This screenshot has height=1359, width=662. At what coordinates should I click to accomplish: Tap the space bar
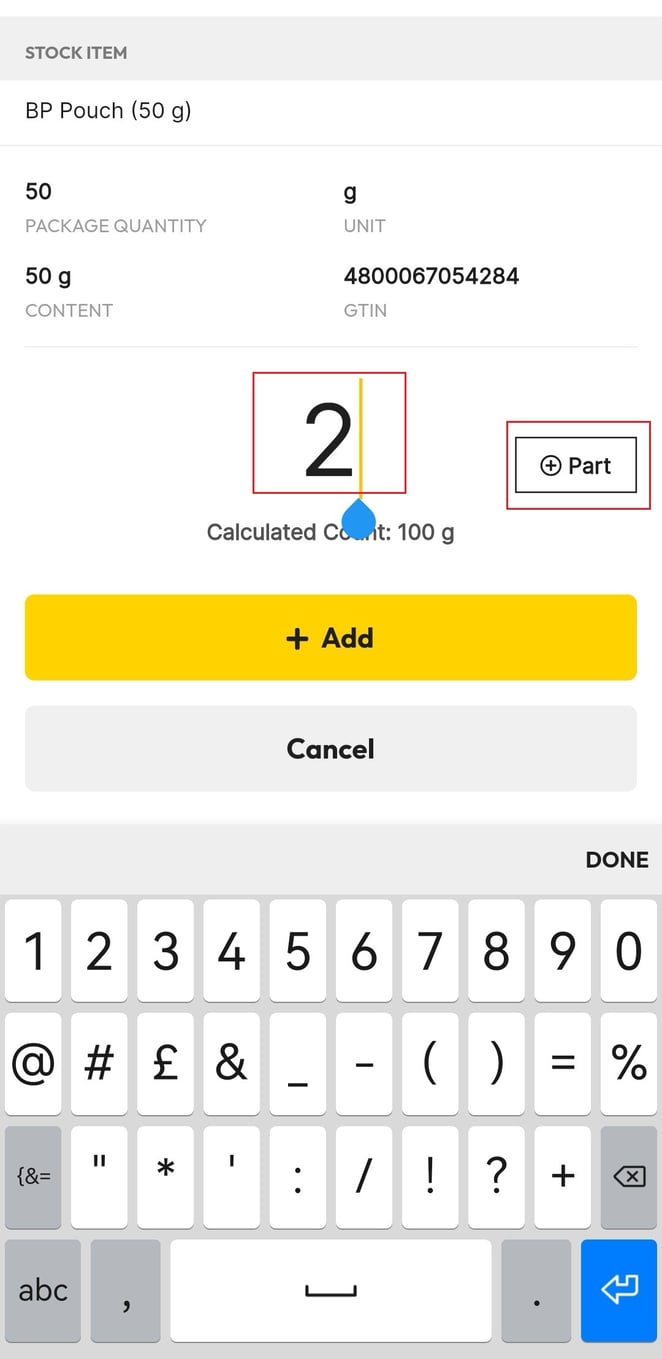tap(330, 1290)
